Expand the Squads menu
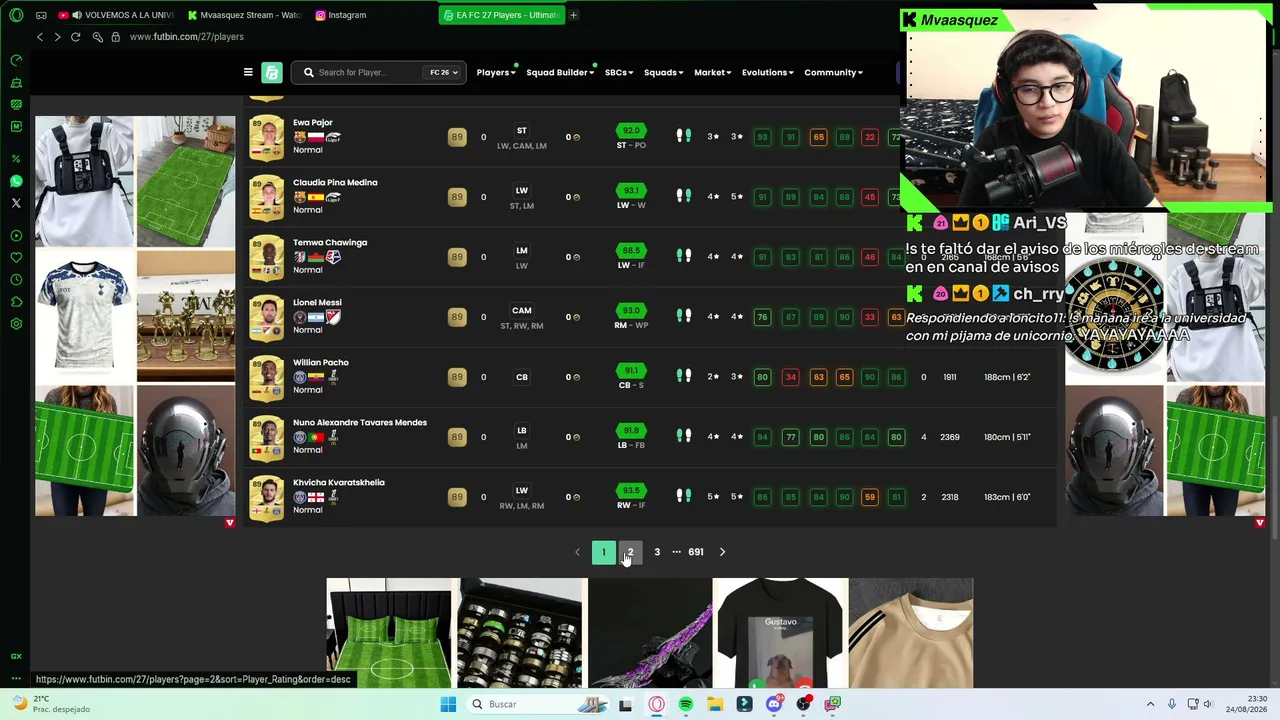The height and width of the screenshot is (720, 1280). (663, 72)
